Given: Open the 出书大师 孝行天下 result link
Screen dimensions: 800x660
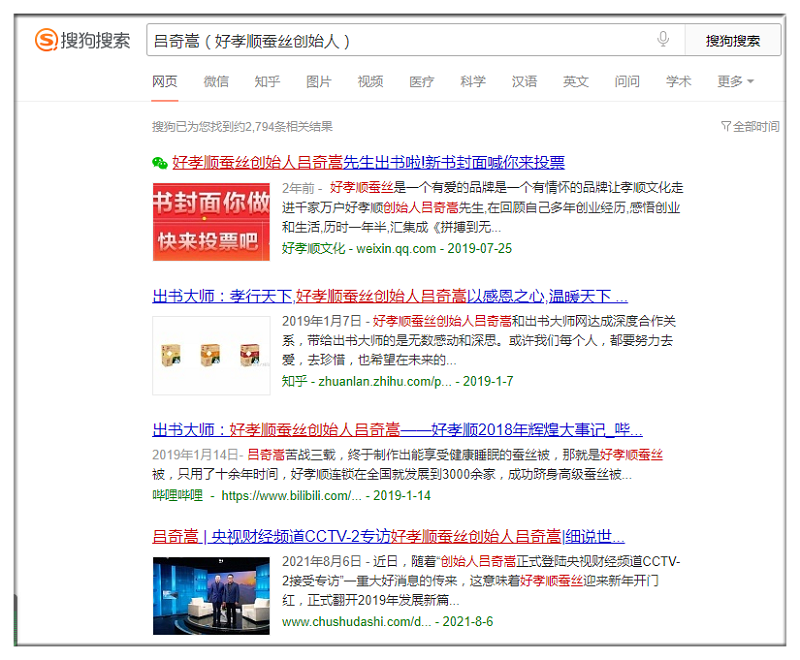Looking at the screenshot, I should (x=390, y=296).
